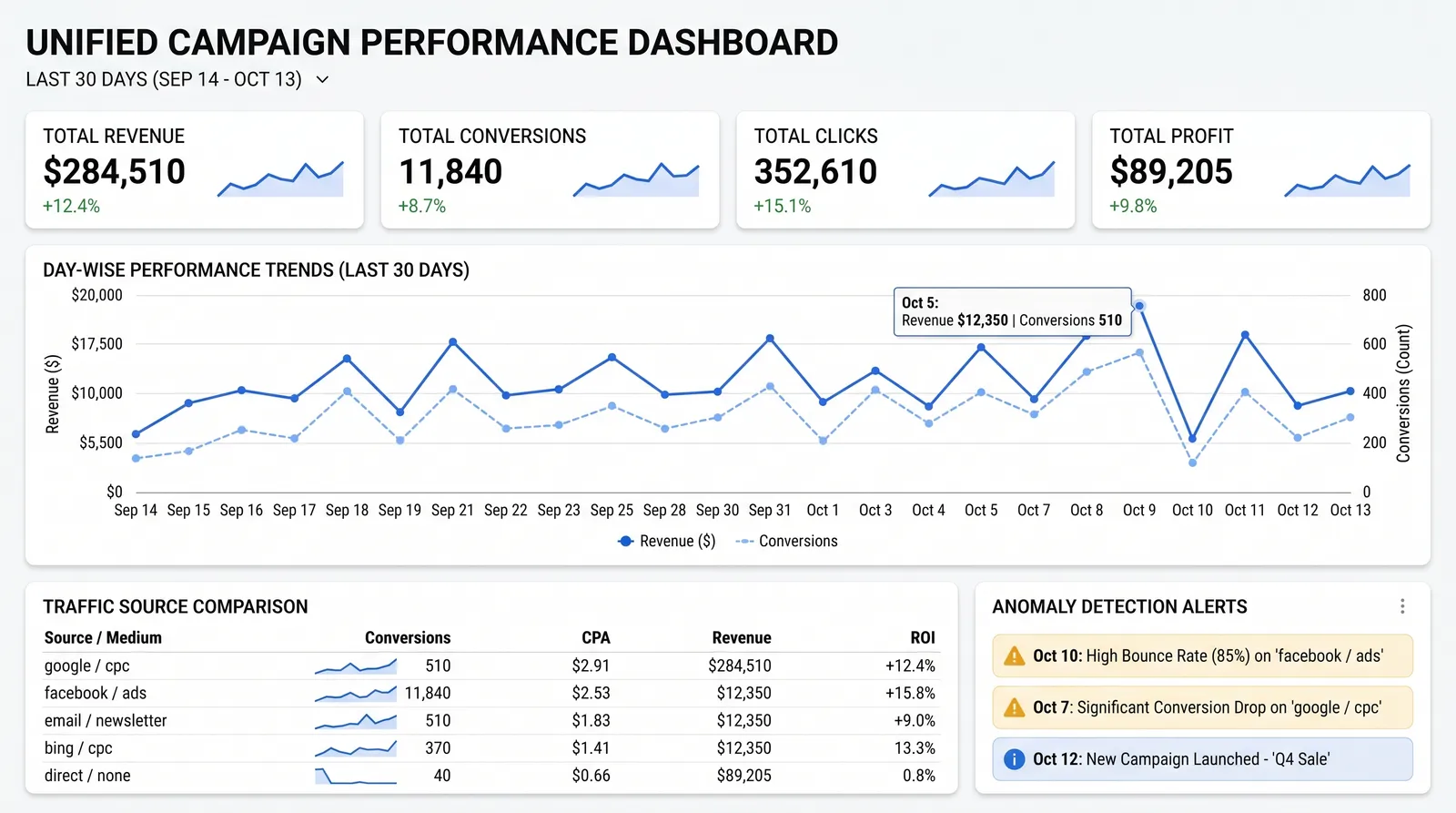Viewport: 1456px width, 813px height.
Task: Select the $284,510 Total Revenue value
Action: (x=115, y=171)
